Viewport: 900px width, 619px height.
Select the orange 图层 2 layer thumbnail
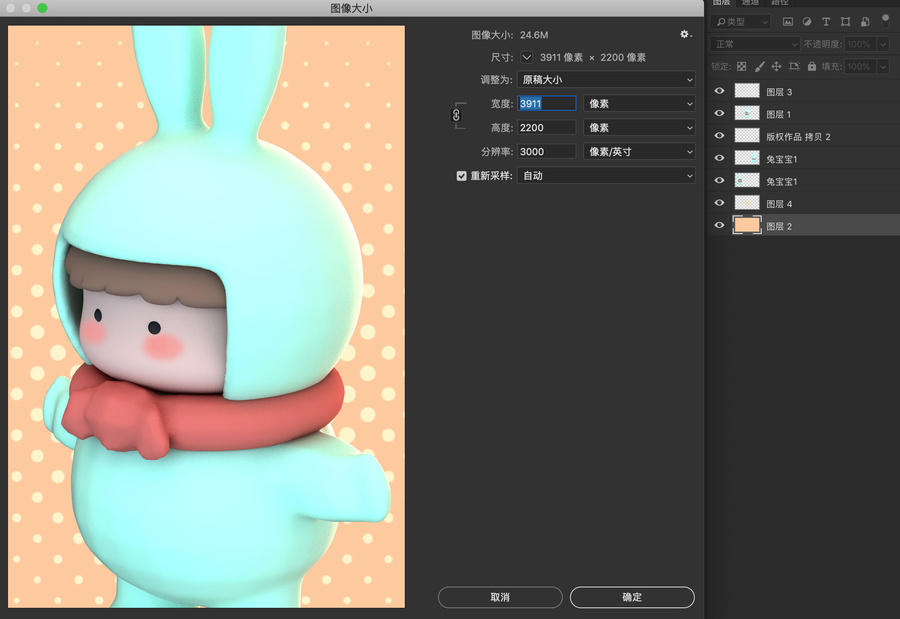(747, 225)
